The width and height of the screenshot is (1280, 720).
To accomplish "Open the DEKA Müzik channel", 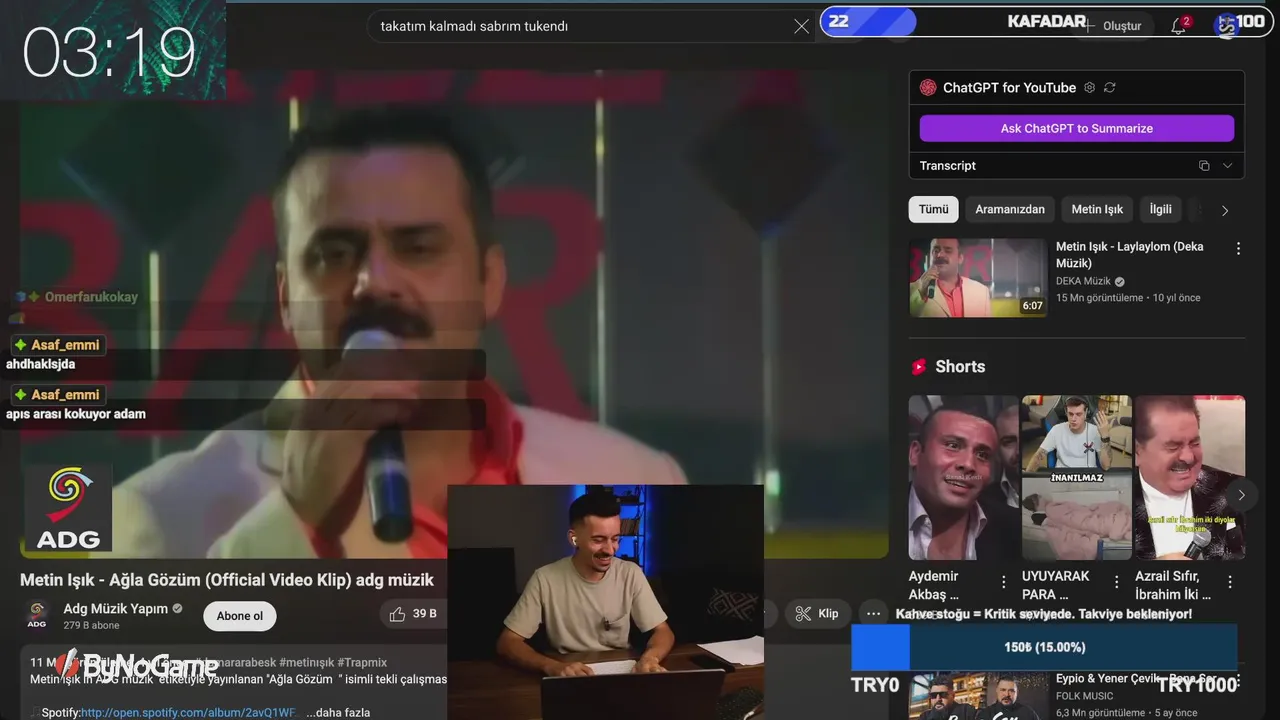I will coord(1083,281).
